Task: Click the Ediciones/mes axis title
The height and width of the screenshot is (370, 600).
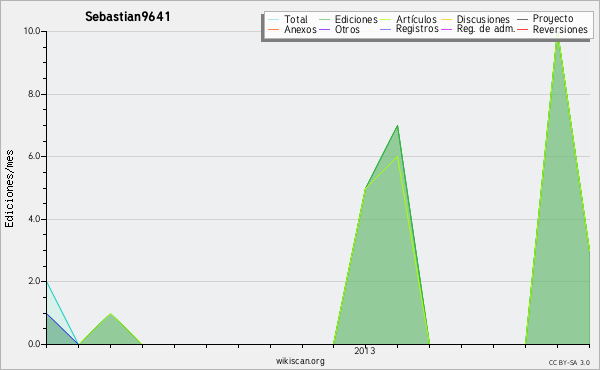Action: tap(9, 189)
